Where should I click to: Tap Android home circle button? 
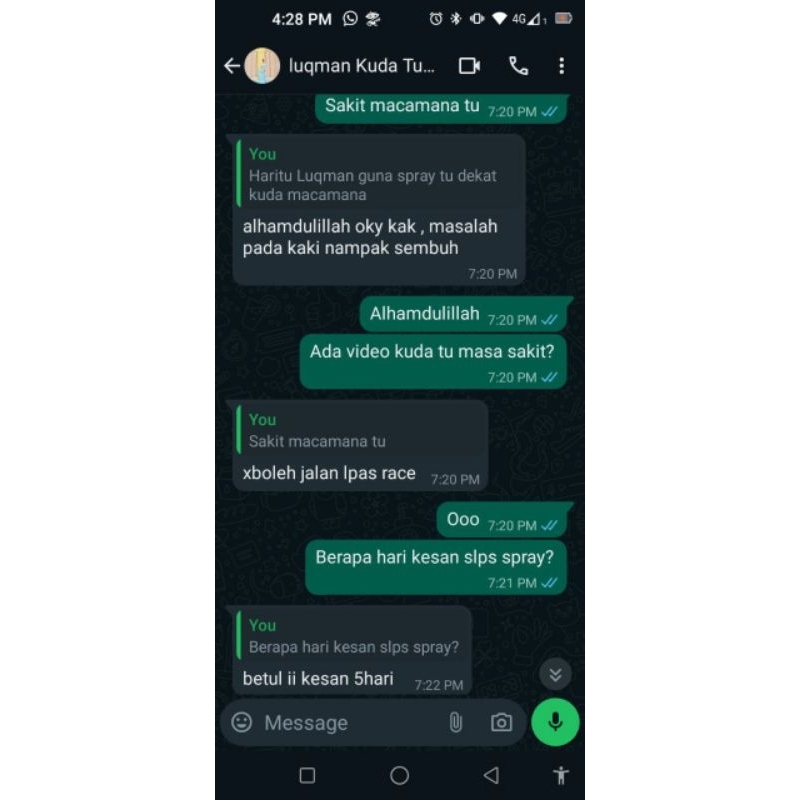tap(399, 775)
